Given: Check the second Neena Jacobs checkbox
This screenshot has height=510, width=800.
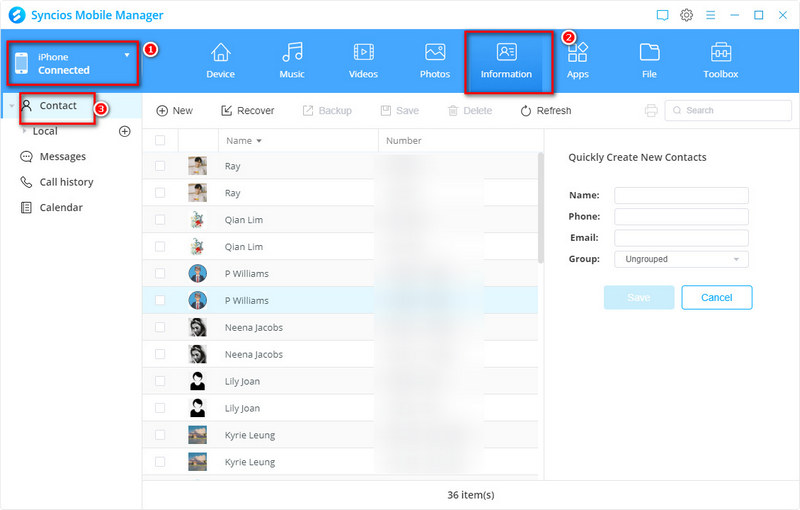Looking at the screenshot, I should tap(160, 354).
